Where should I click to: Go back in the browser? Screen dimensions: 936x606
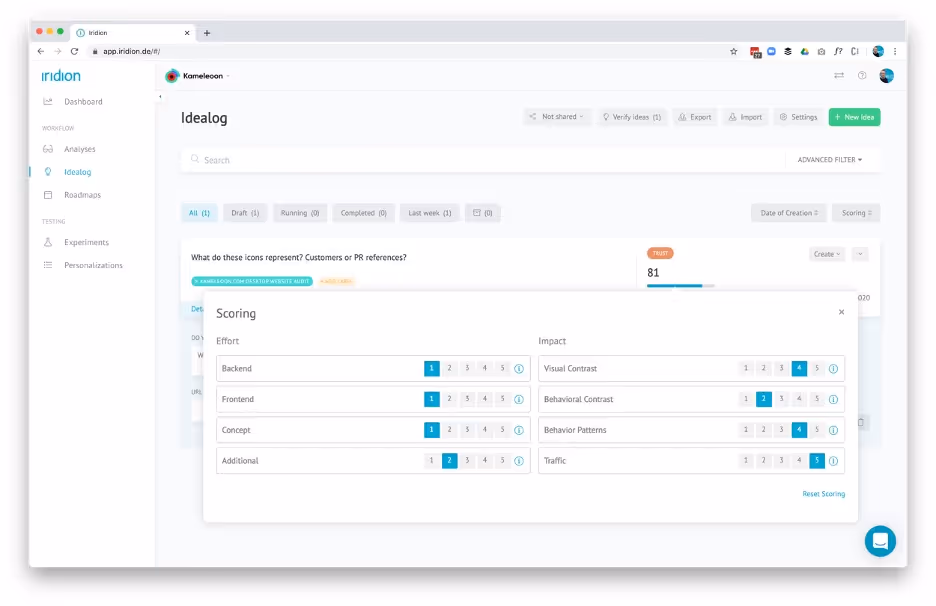click(x=41, y=51)
